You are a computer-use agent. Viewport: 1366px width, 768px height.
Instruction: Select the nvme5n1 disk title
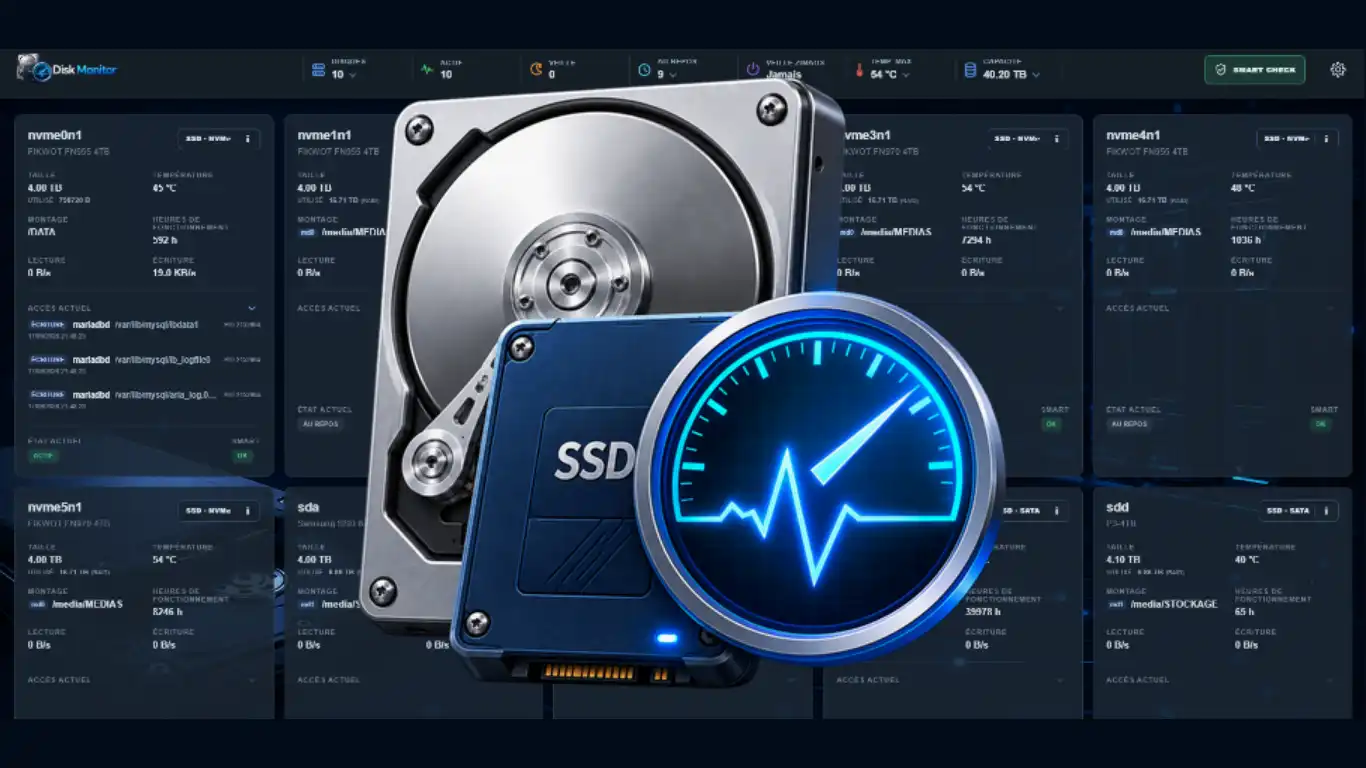click(x=55, y=507)
